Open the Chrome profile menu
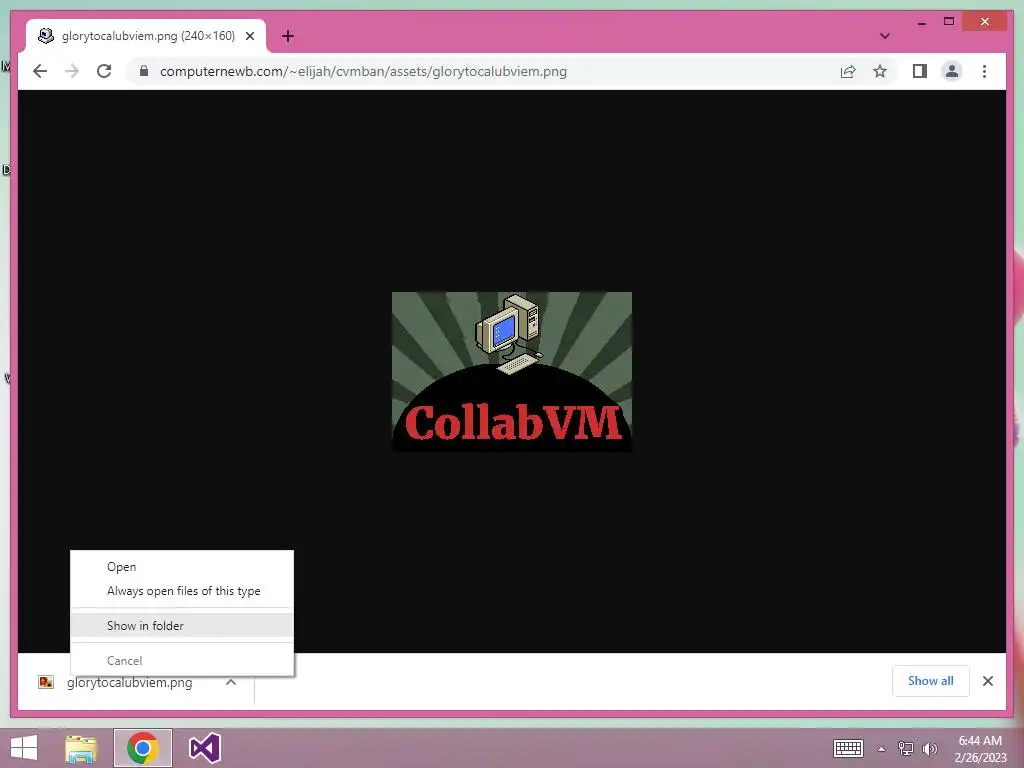This screenshot has height=768, width=1024. pyautogui.click(x=952, y=71)
